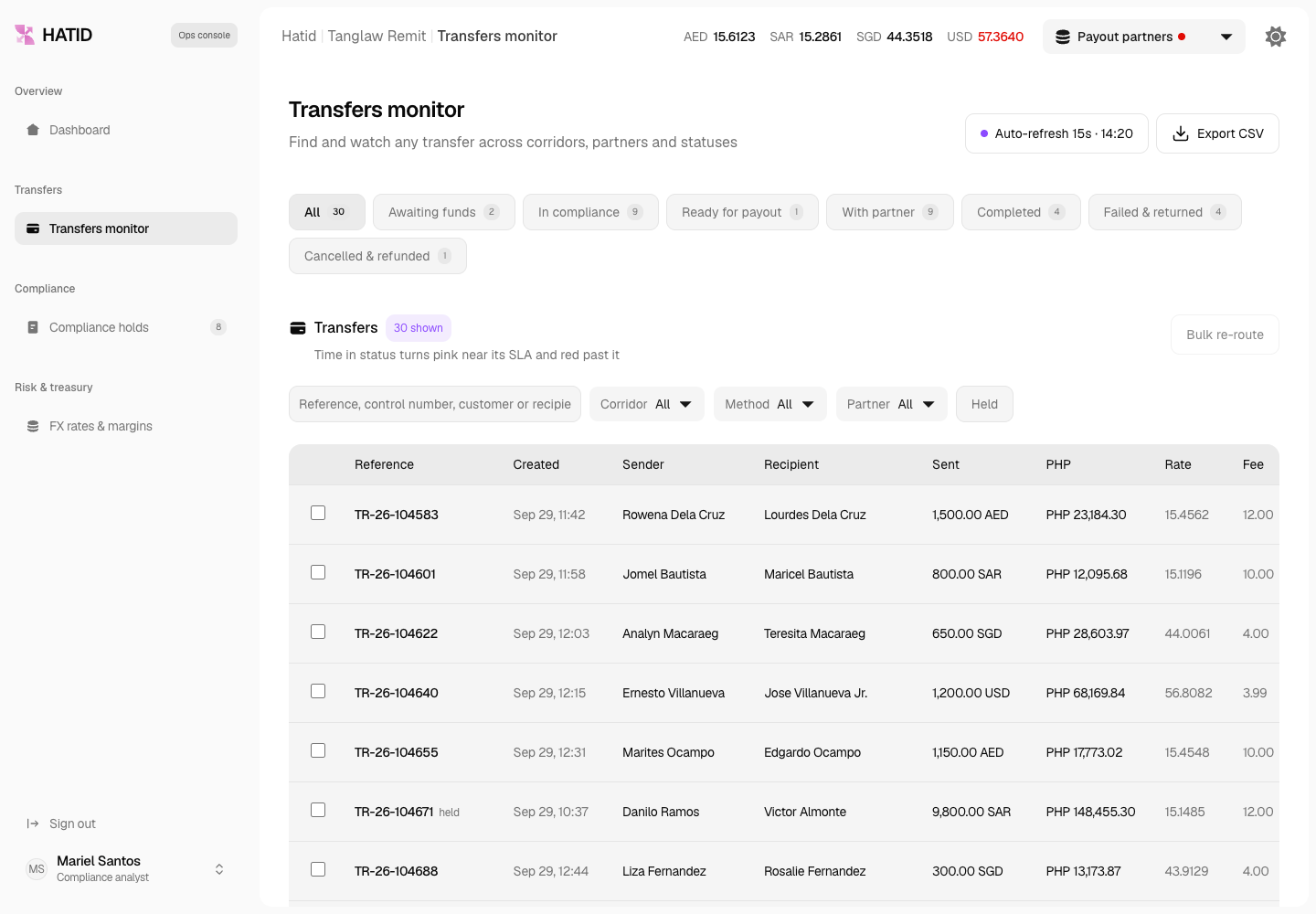Expand the Mariel Santos account switcher

pyautogui.click(x=219, y=869)
